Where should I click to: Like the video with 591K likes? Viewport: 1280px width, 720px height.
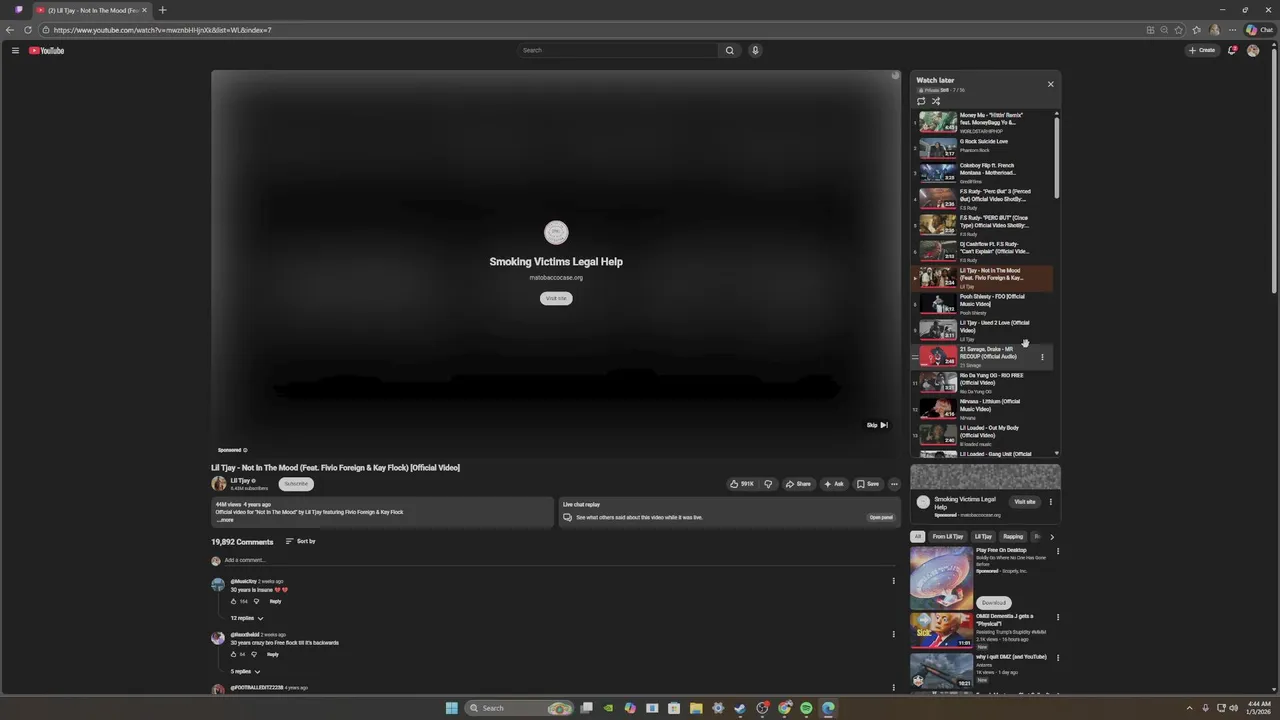(741, 484)
